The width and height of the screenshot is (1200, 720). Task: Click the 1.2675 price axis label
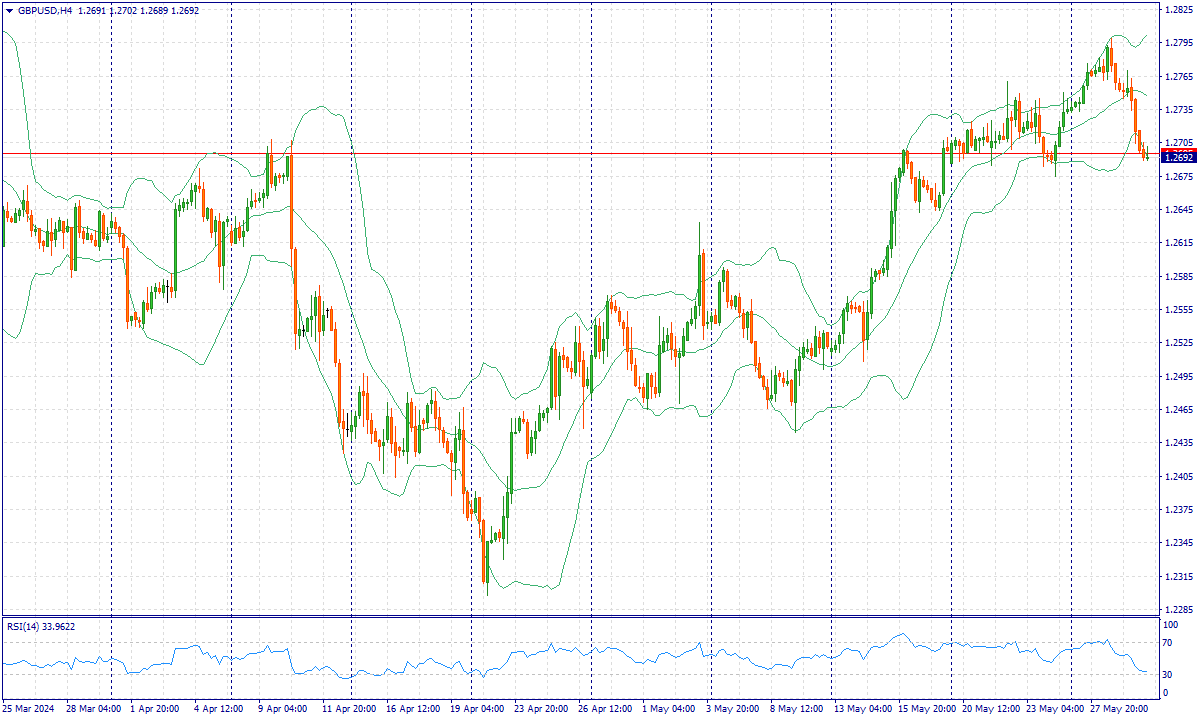click(x=1179, y=176)
